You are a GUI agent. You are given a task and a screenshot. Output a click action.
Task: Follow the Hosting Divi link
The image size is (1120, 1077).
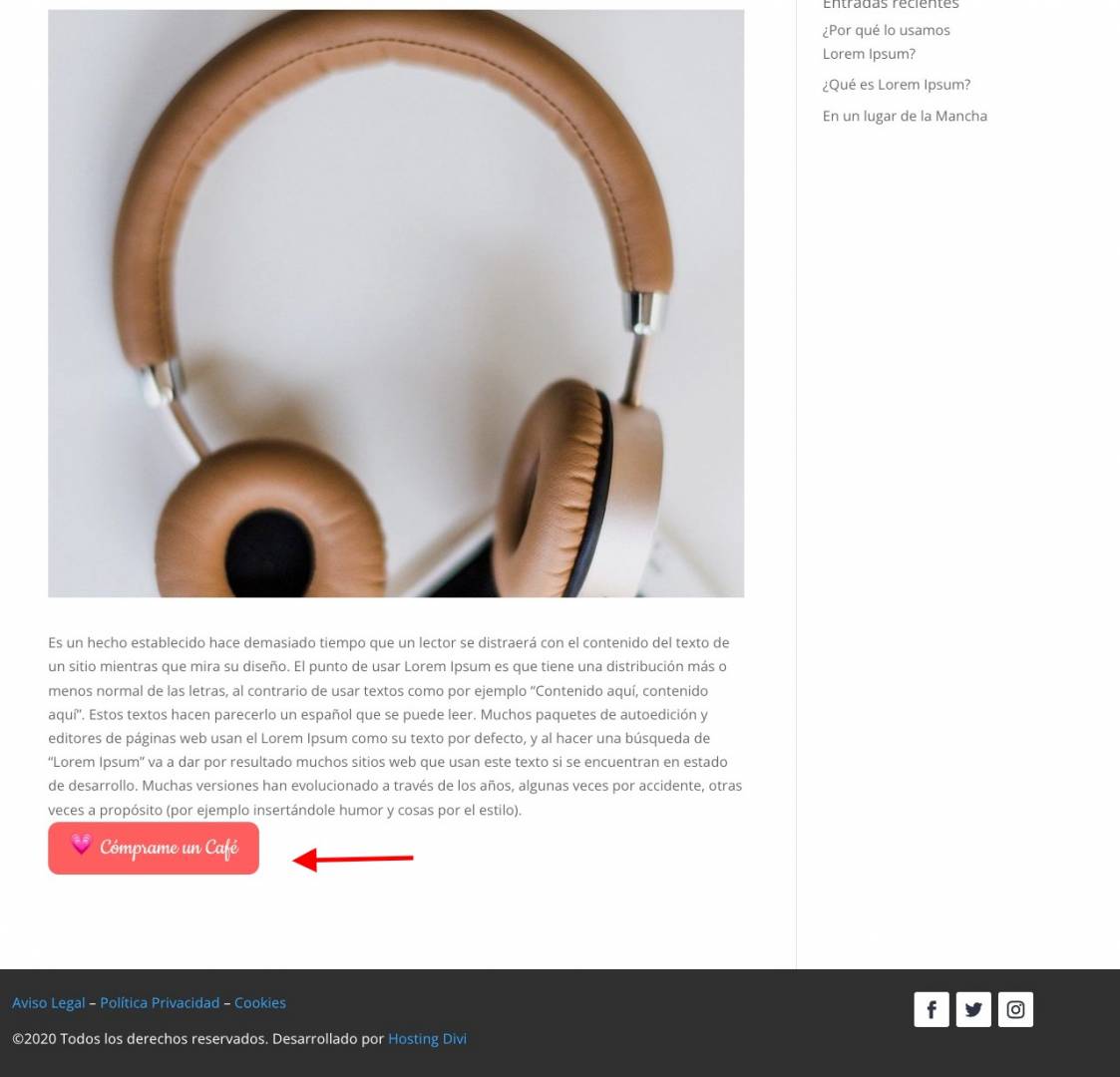point(427,1038)
